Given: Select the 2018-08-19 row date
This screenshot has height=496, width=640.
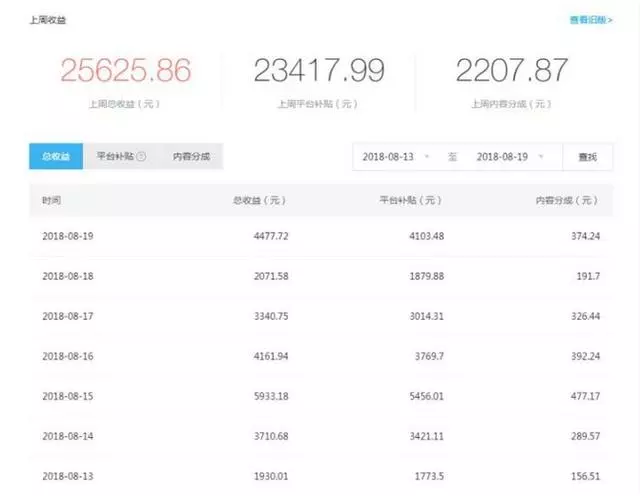Looking at the screenshot, I should tap(68, 236).
